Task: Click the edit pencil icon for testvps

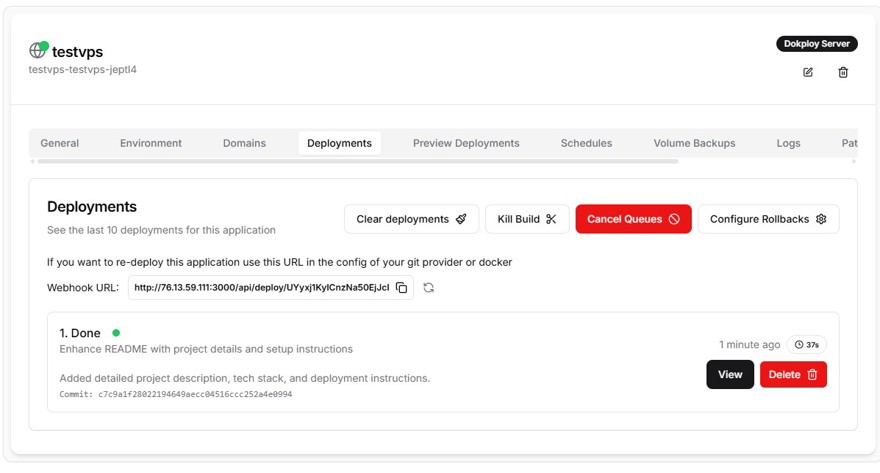Action: coord(808,72)
